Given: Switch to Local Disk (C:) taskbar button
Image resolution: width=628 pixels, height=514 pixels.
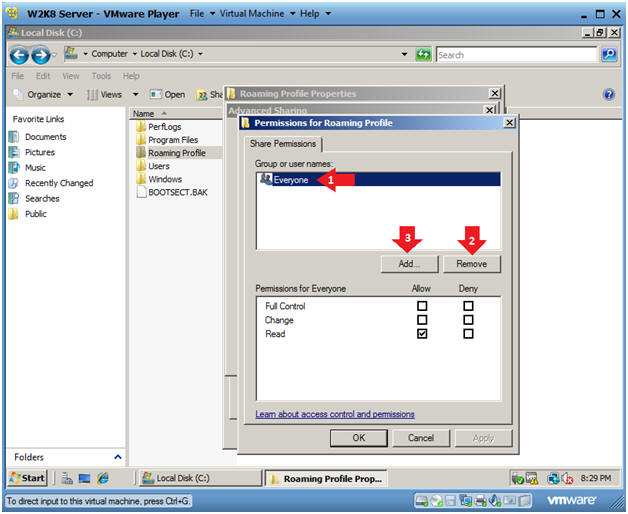Looking at the screenshot, I should click(200, 478).
